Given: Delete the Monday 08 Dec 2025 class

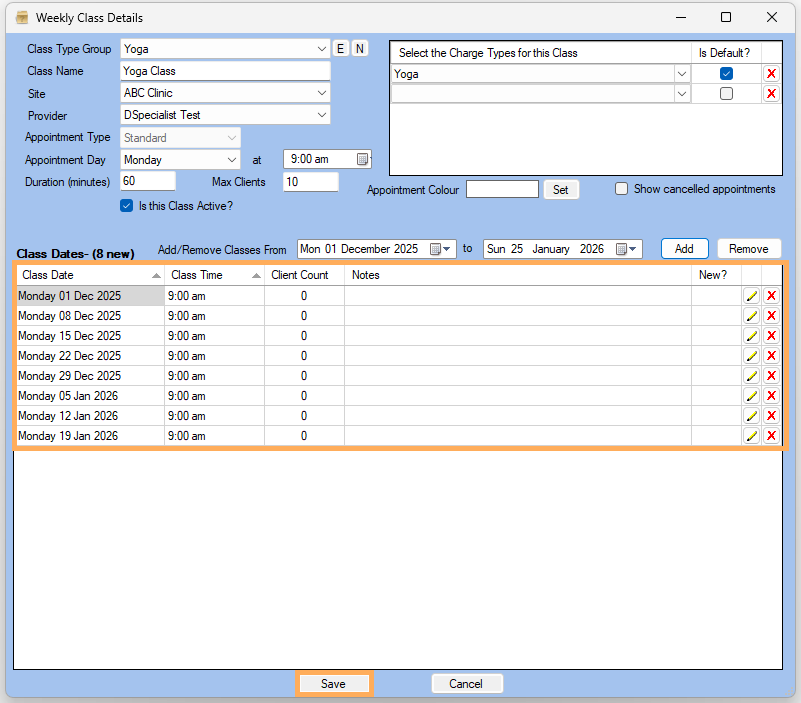Looking at the screenshot, I should tap(771, 316).
